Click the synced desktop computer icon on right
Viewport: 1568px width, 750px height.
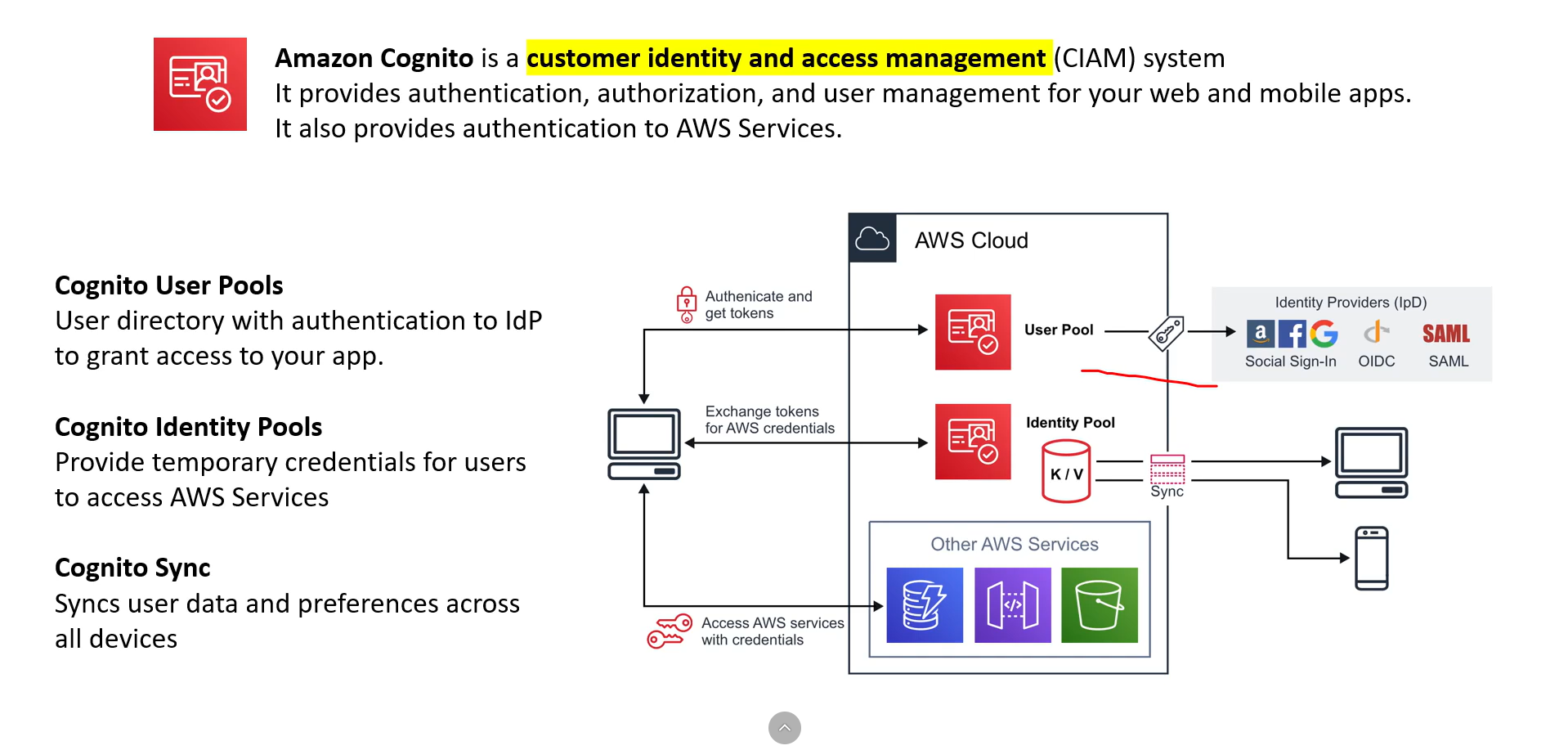[1372, 463]
